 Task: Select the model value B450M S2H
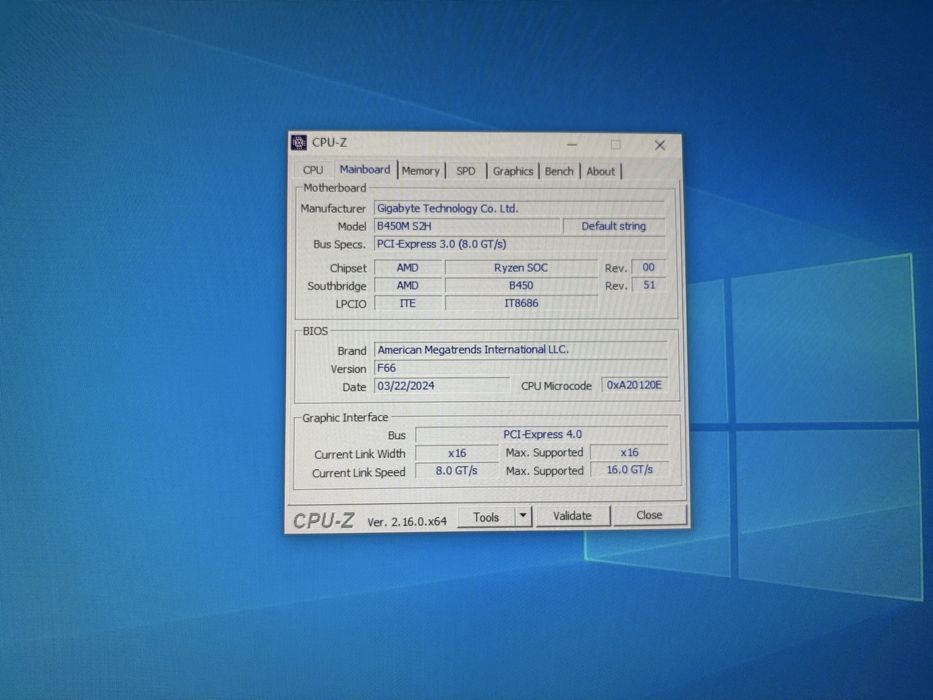[x=467, y=226]
